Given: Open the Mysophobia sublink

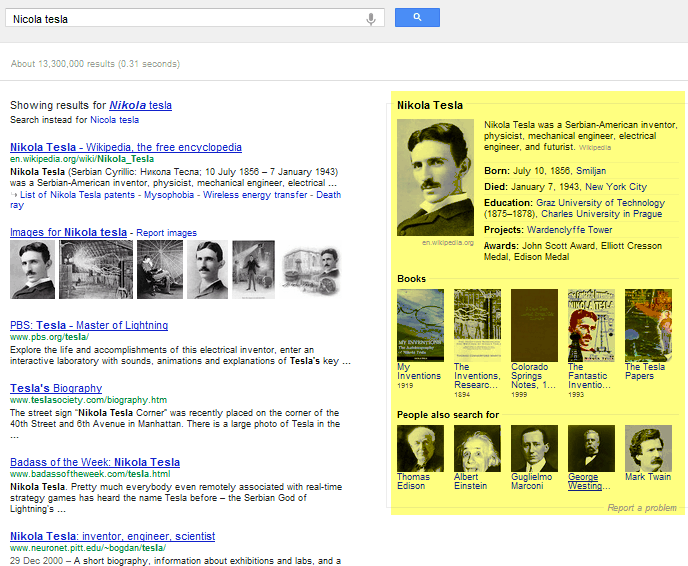Looking at the screenshot, I should (x=169, y=195).
